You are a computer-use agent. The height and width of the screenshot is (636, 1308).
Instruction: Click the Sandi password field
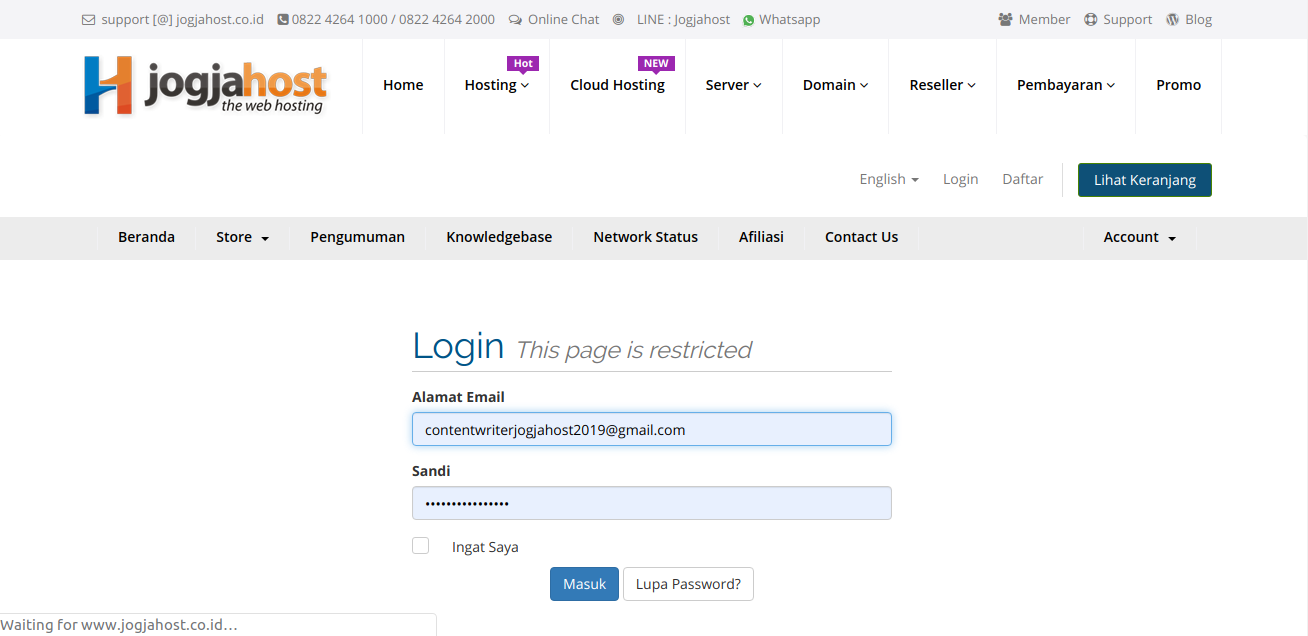point(651,503)
